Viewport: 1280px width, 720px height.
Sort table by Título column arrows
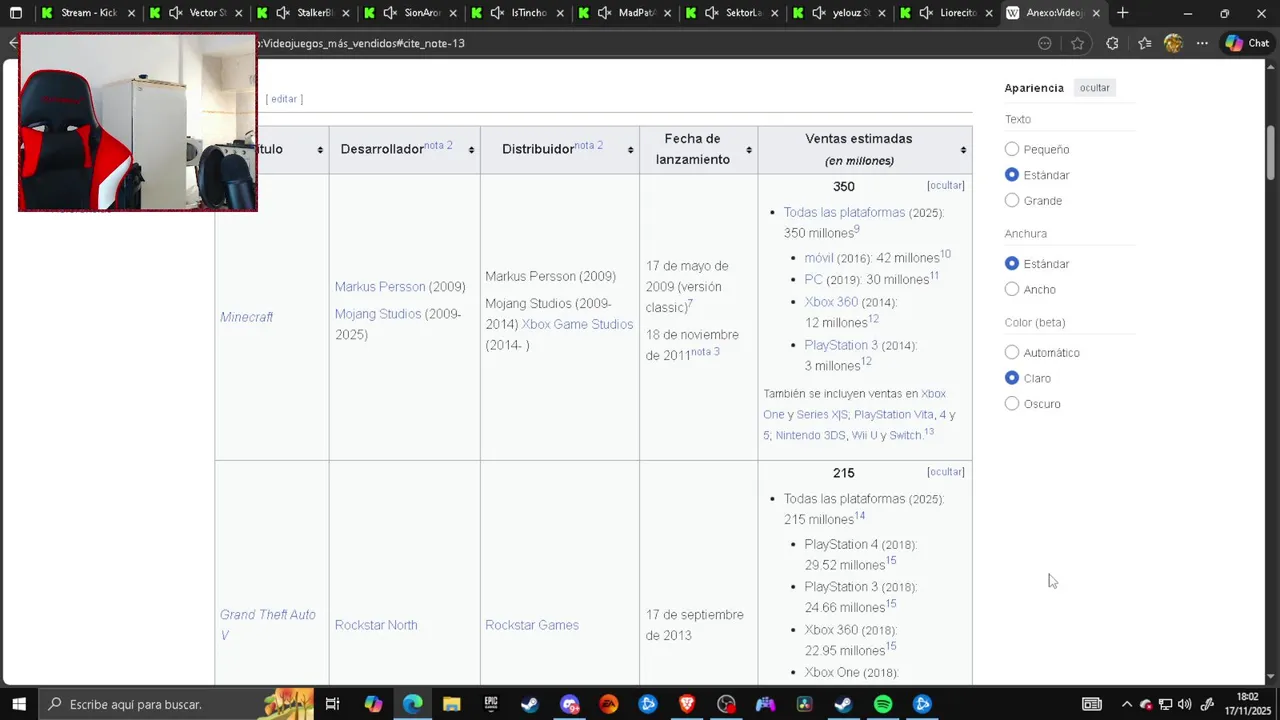click(x=320, y=150)
